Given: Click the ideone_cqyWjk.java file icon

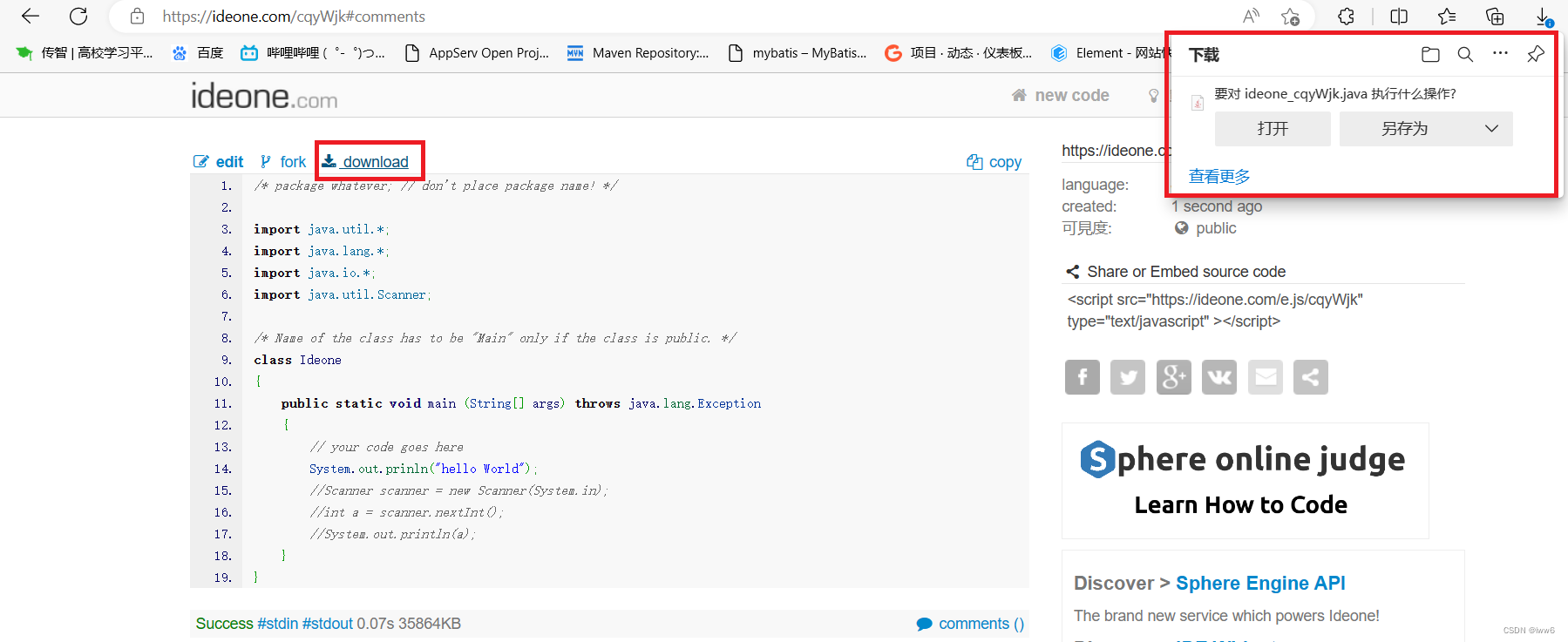Looking at the screenshot, I should point(1198,103).
